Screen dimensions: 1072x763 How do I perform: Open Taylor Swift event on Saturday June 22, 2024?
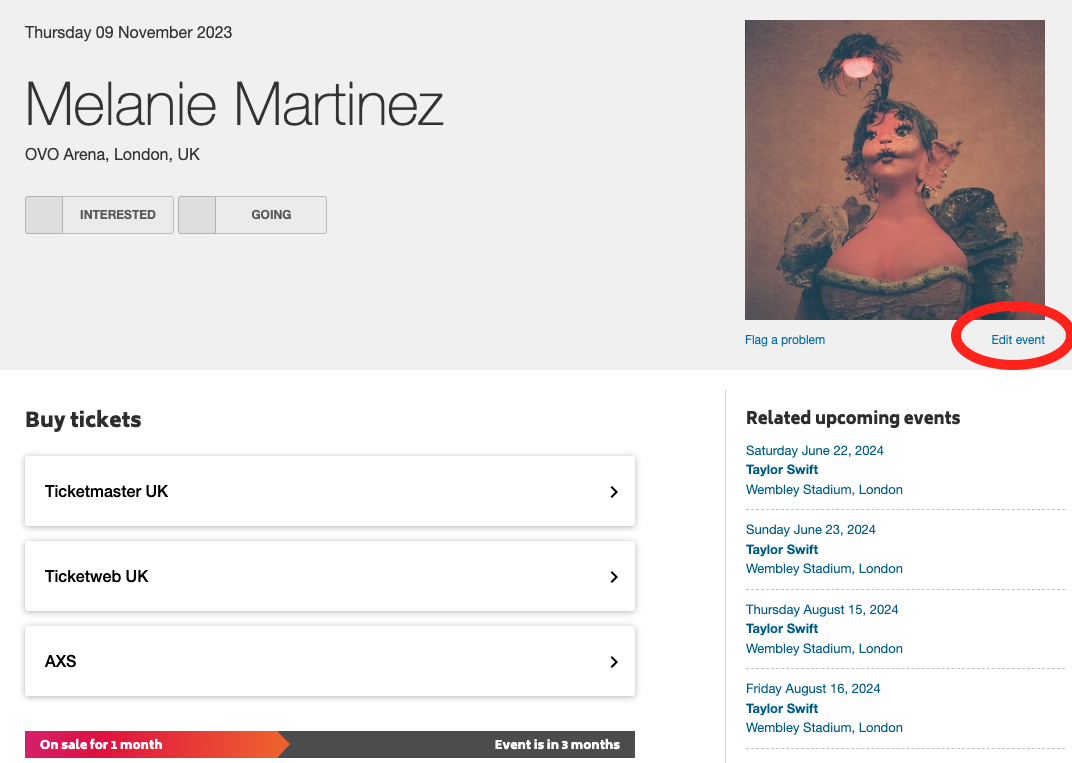781,470
